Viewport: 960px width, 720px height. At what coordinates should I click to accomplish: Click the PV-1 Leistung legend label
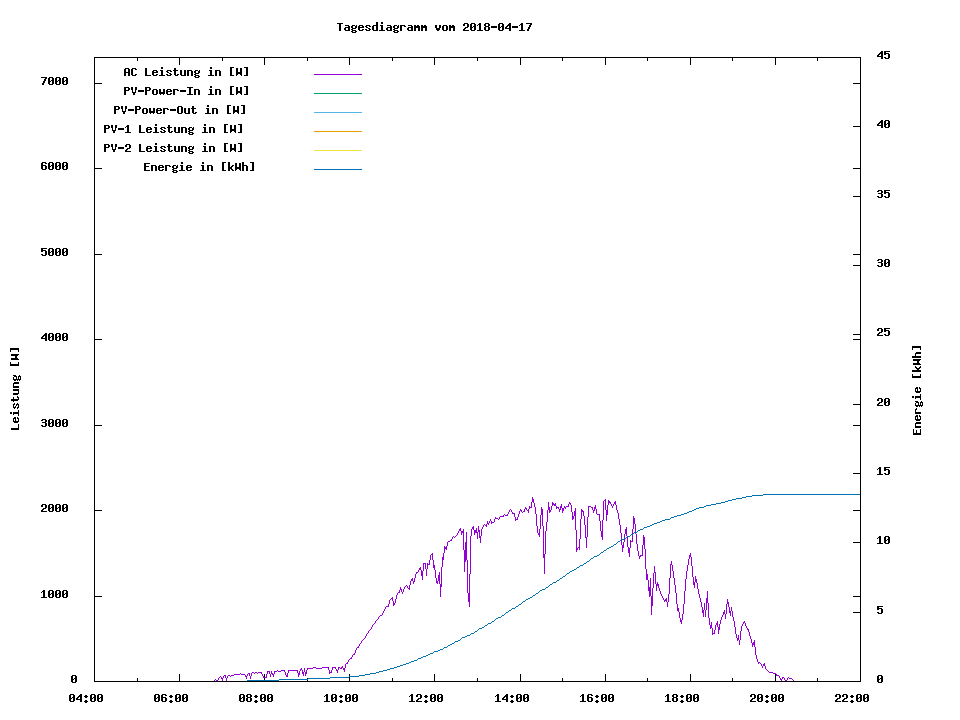click(x=173, y=129)
